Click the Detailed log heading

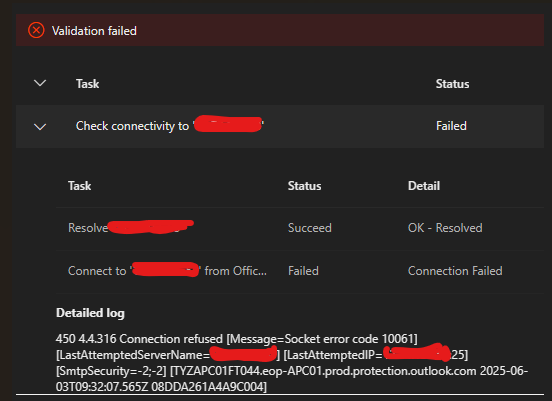[90, 313]
